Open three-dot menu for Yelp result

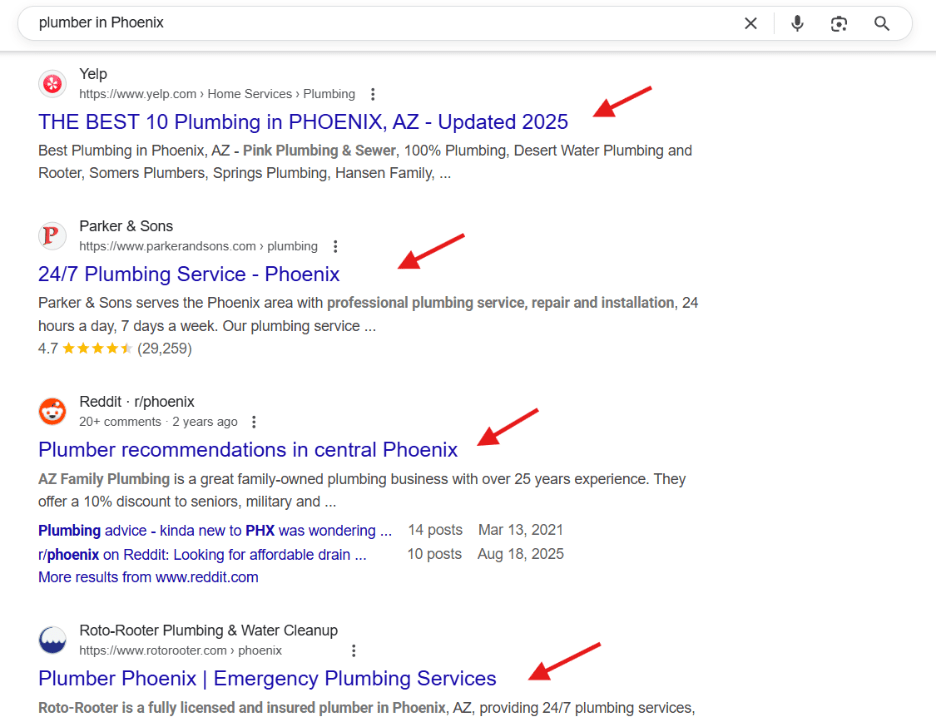click(372, 94)
